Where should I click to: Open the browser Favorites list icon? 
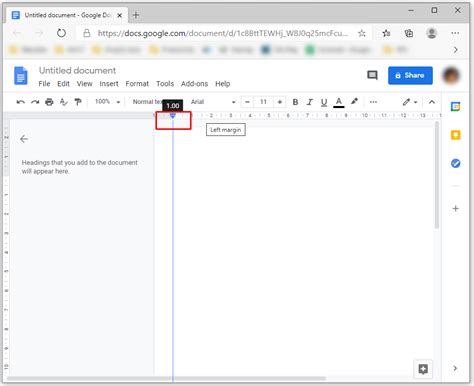(386, 33)
